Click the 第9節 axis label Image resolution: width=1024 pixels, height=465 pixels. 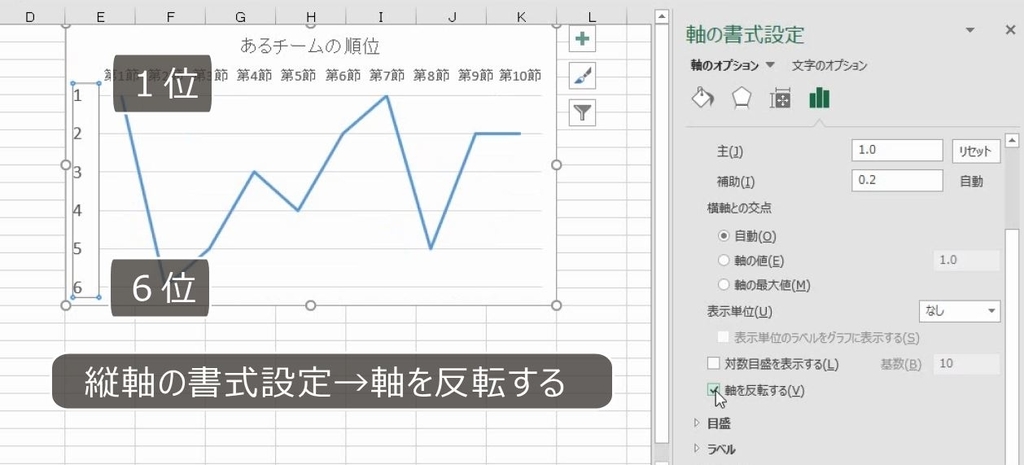pyautogui.click(x=475, y=76)
